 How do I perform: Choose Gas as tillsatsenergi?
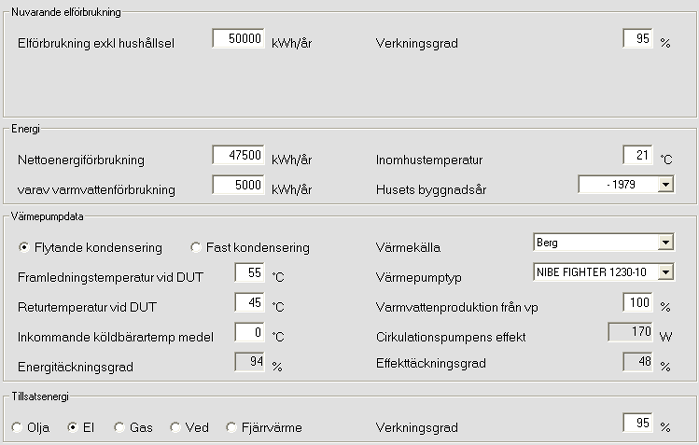click(x=121, y=428)
